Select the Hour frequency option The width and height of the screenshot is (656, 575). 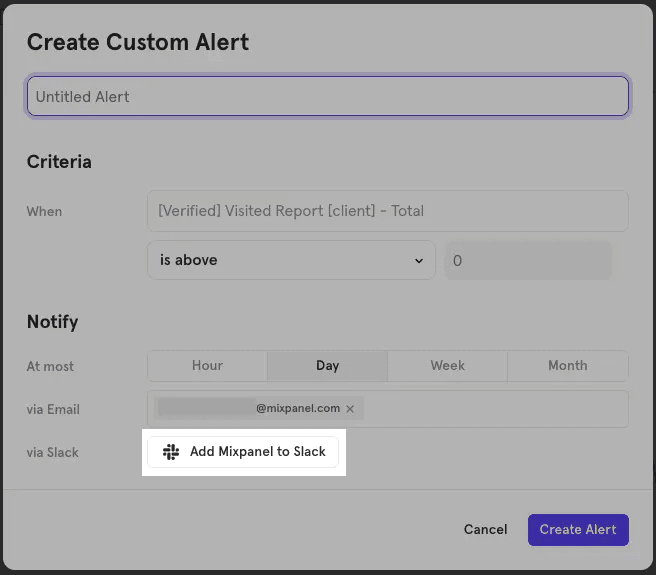pos(207,366)
